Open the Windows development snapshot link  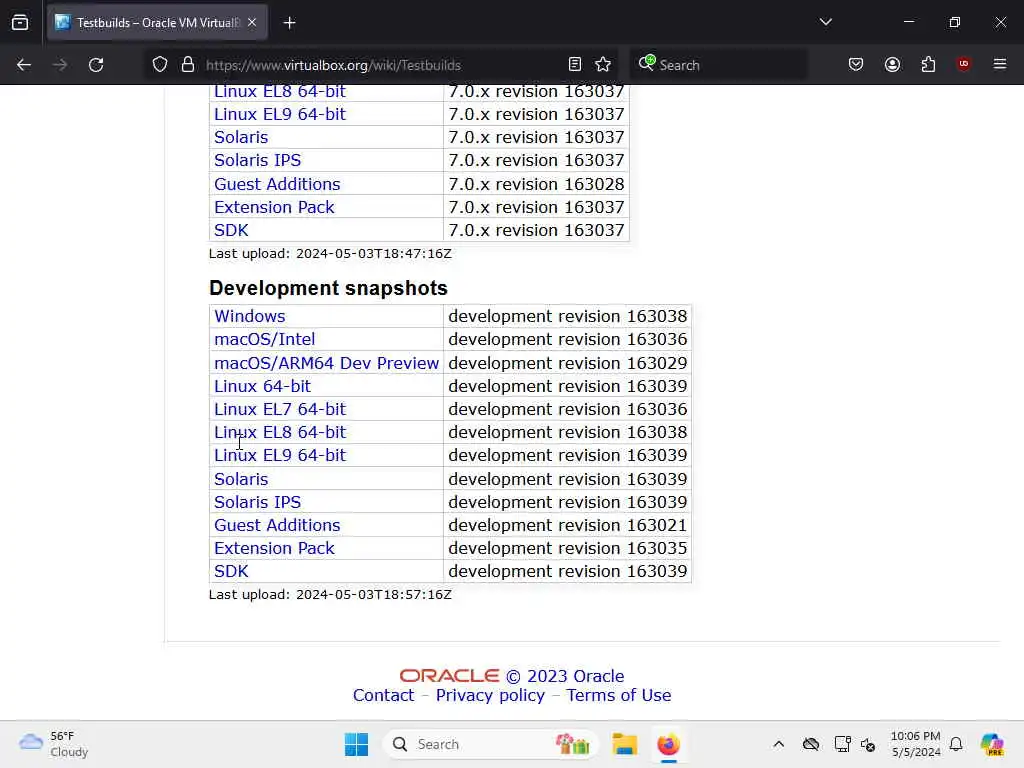[x=250, y=316]
